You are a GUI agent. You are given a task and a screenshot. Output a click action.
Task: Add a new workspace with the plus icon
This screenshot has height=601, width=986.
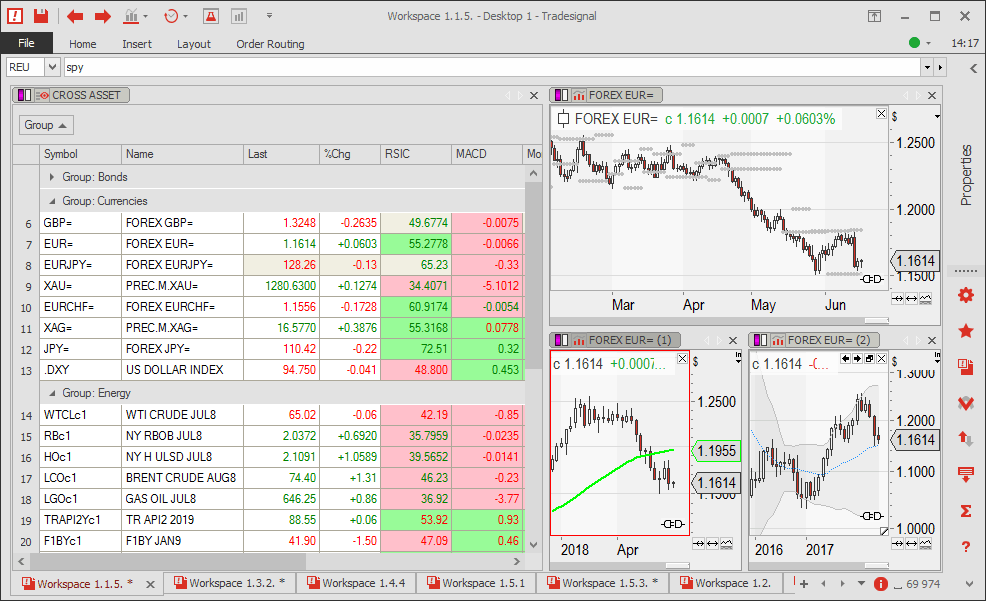pos(804,584)
